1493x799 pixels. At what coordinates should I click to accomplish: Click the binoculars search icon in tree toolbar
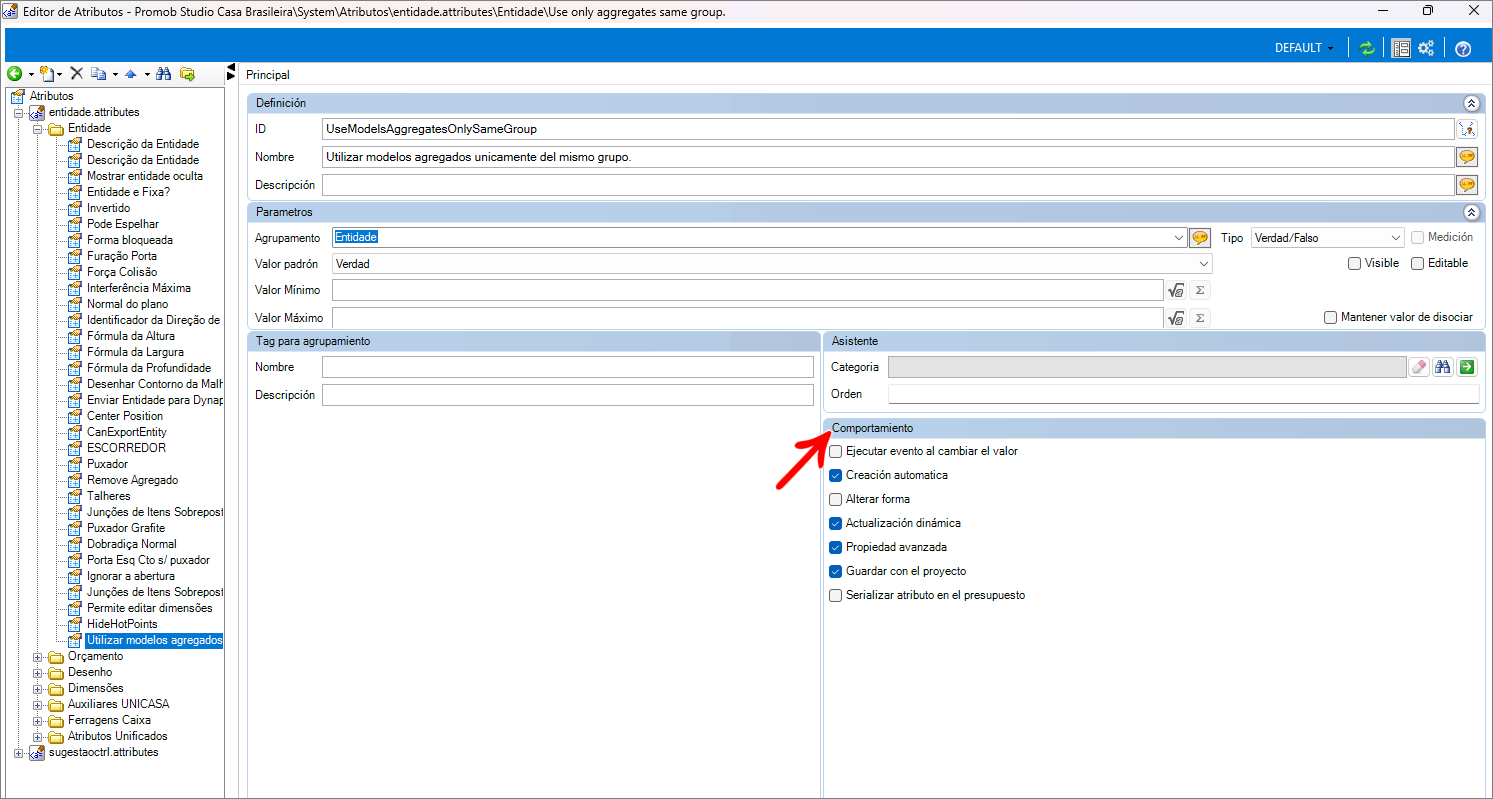(x=164, y=74)
